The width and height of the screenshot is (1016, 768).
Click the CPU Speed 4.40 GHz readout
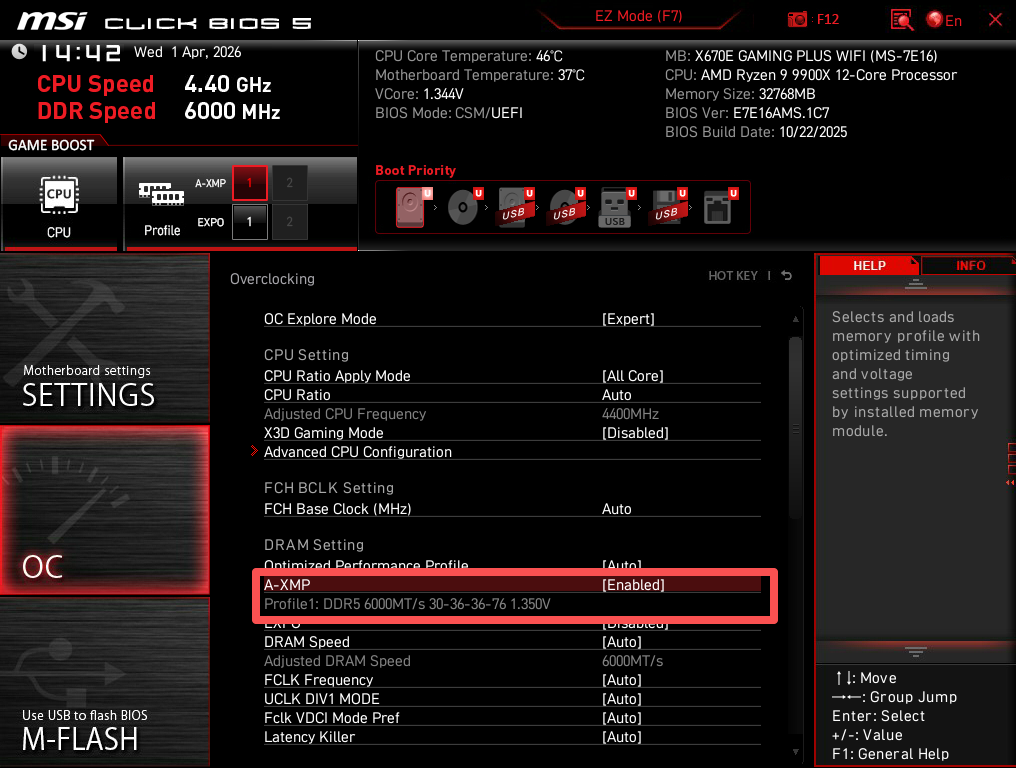(154, 84)
